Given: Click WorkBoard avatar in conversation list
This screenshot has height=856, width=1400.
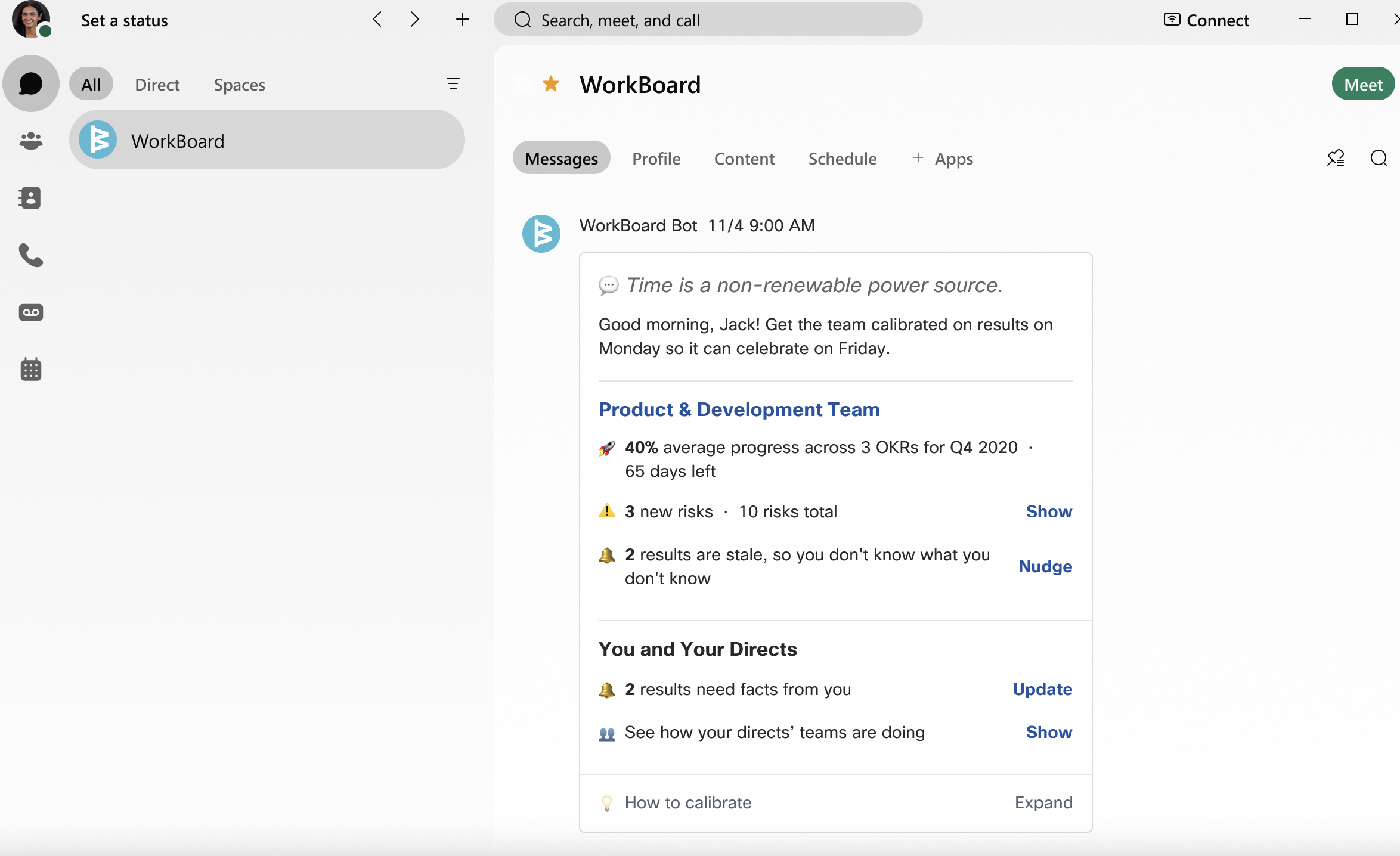Looking at the screenshot, I should tap(98, 139).
